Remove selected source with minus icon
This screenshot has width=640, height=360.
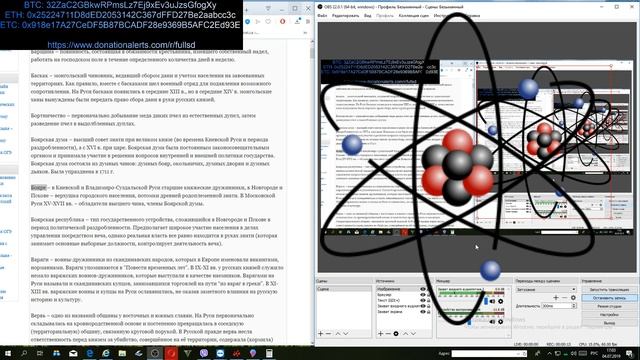(x=388, y=333)
